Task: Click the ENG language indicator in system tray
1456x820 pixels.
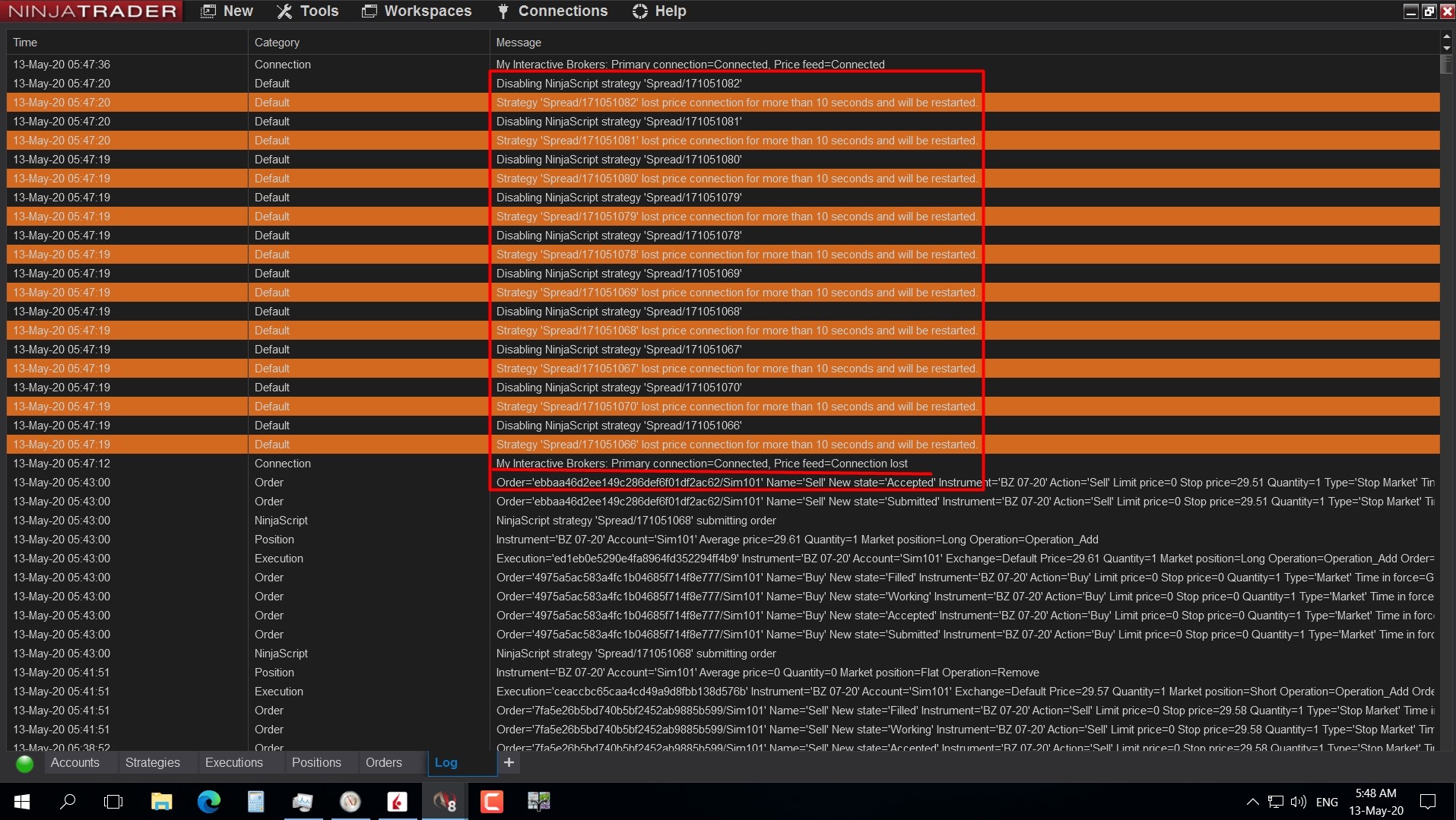Action: point(1326,802)
